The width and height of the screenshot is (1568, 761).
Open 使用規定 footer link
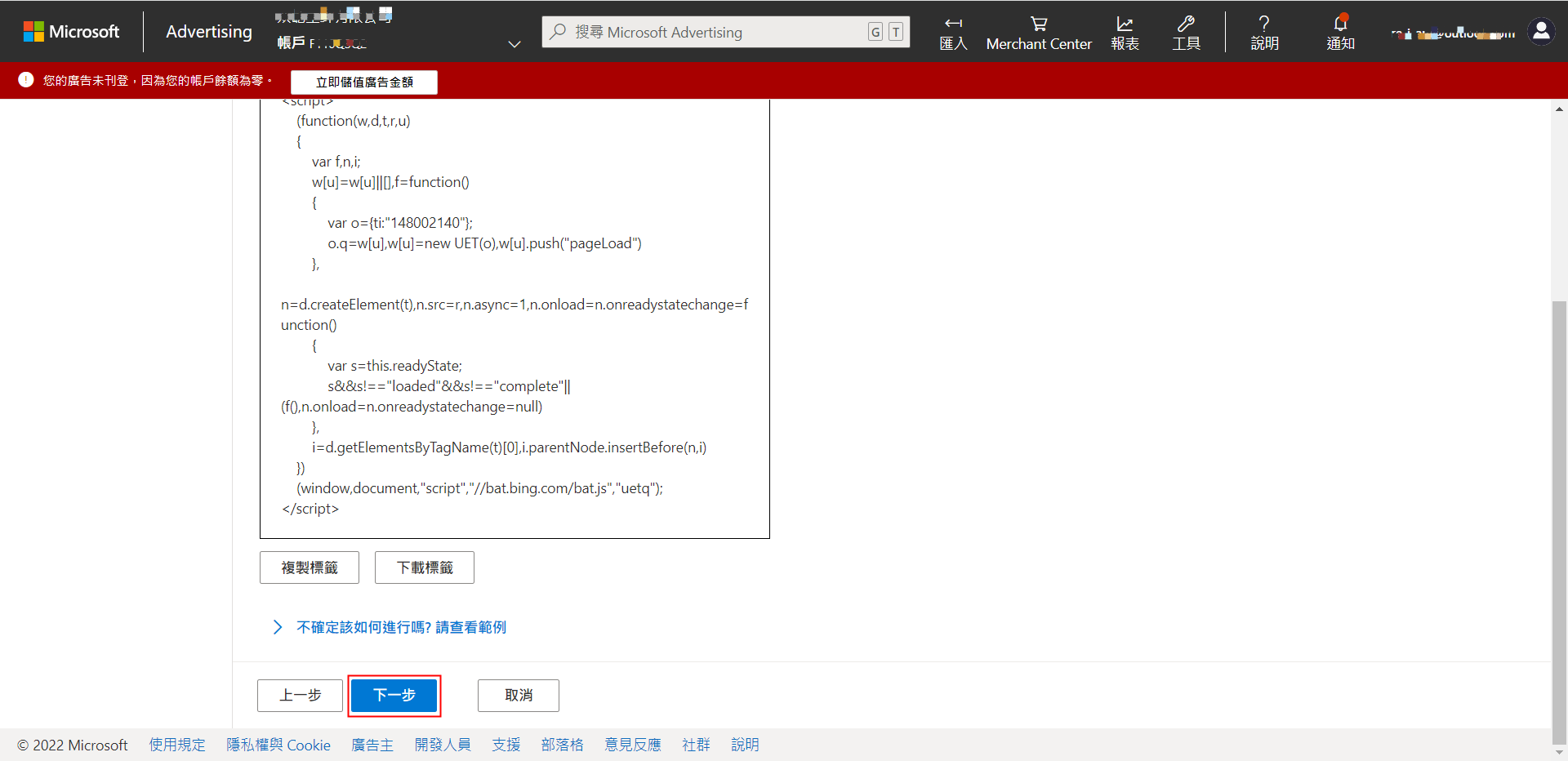pyautogui.click(x=177, y=745)
